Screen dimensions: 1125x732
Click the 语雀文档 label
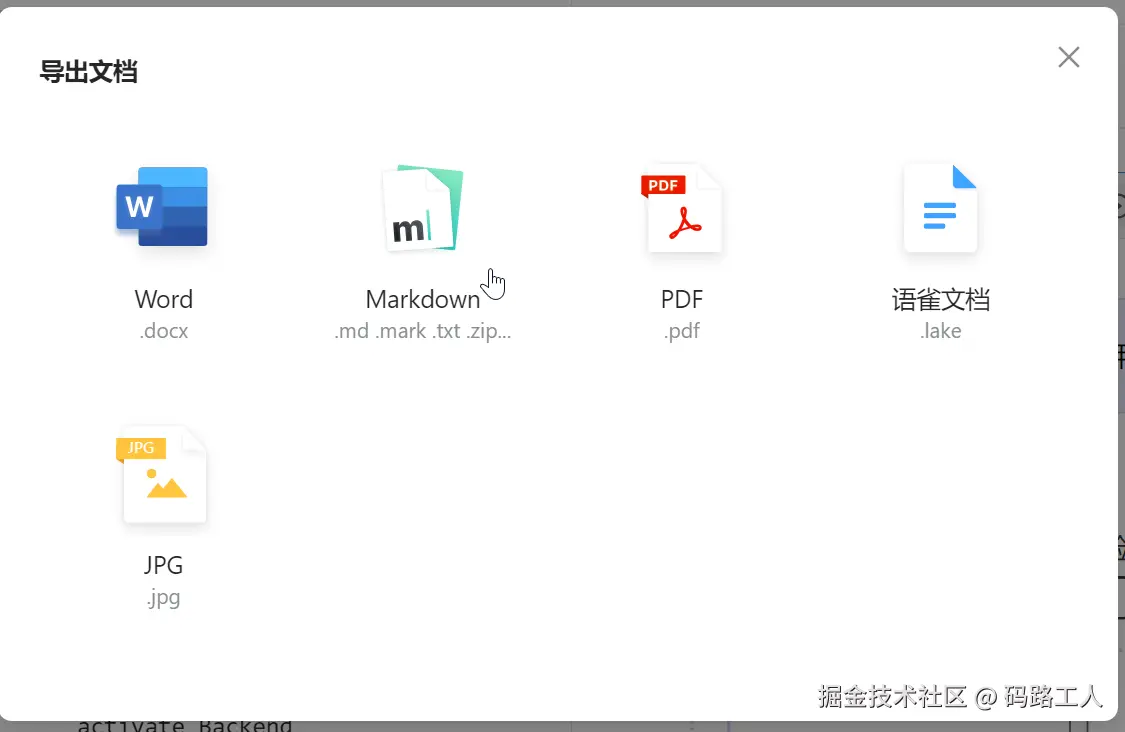click(941, 299)
